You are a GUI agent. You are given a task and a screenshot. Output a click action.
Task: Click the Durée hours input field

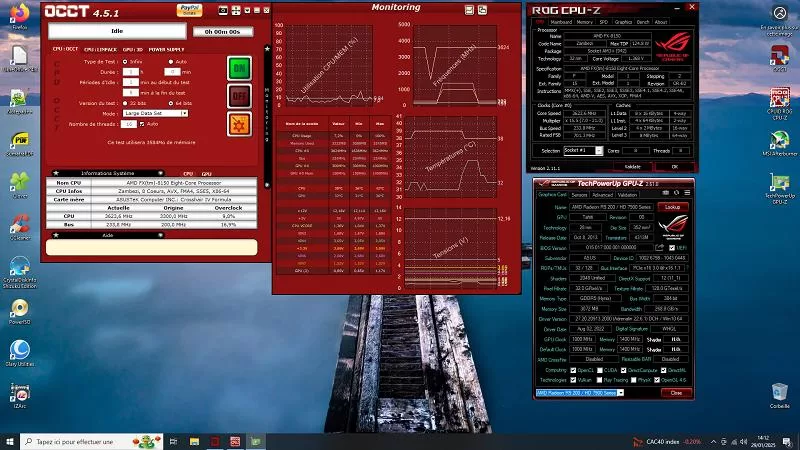(131, 72)
